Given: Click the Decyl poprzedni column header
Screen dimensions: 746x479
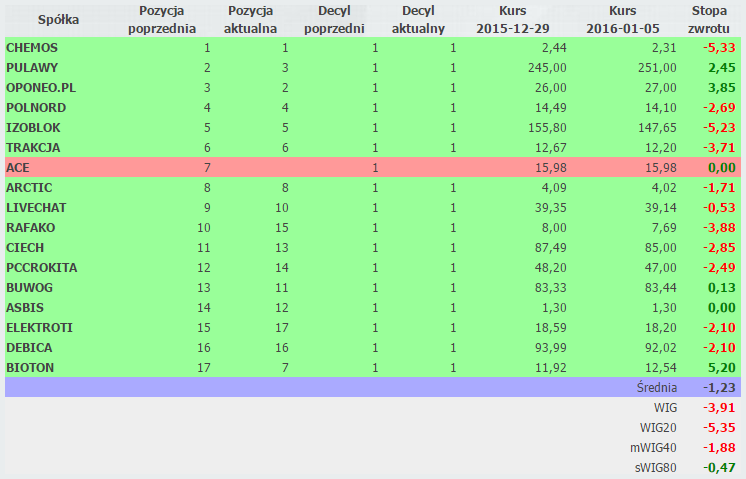Looking at the screenshot, I should coord(334,19).
